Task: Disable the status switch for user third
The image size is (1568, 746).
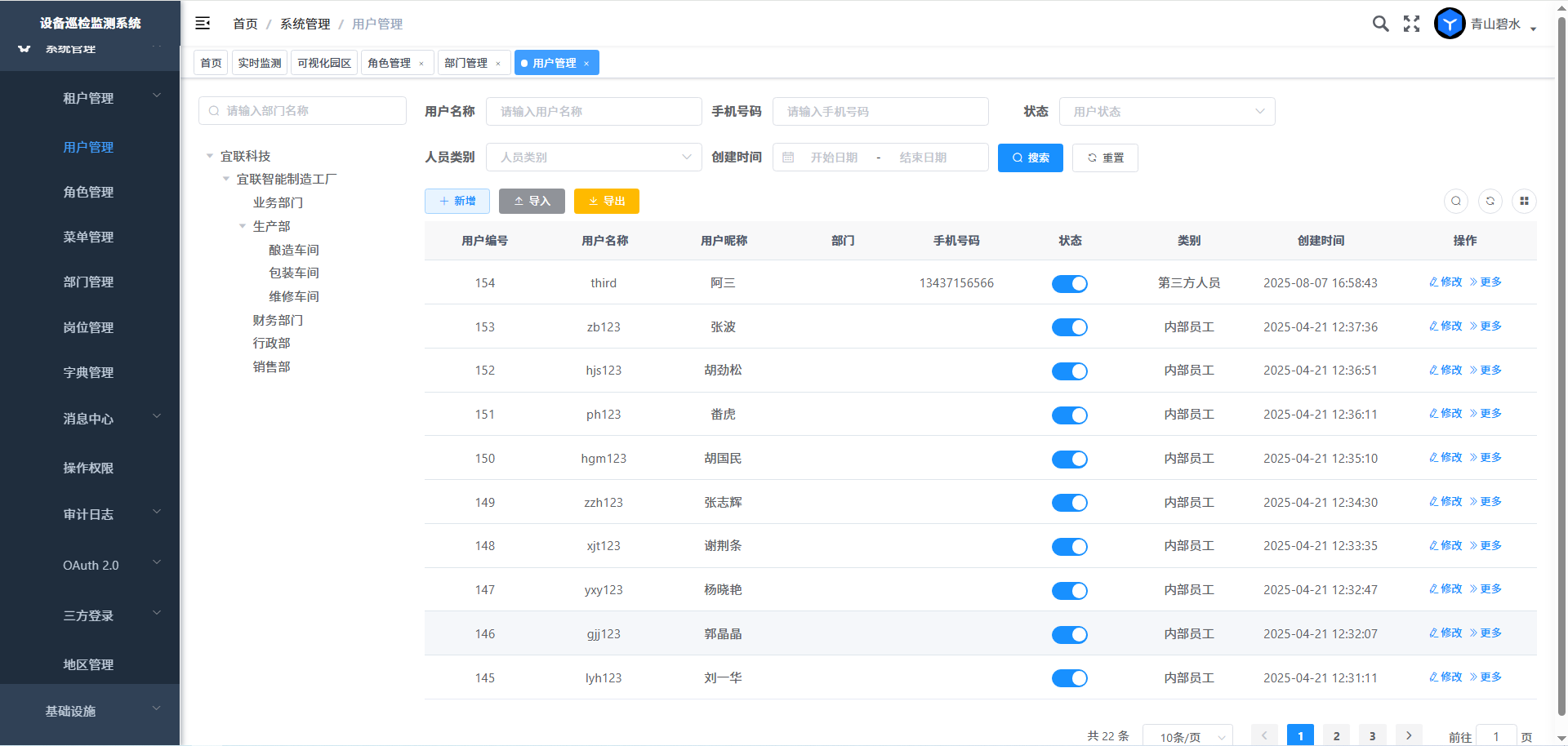Action: [x=1069, y=284]
